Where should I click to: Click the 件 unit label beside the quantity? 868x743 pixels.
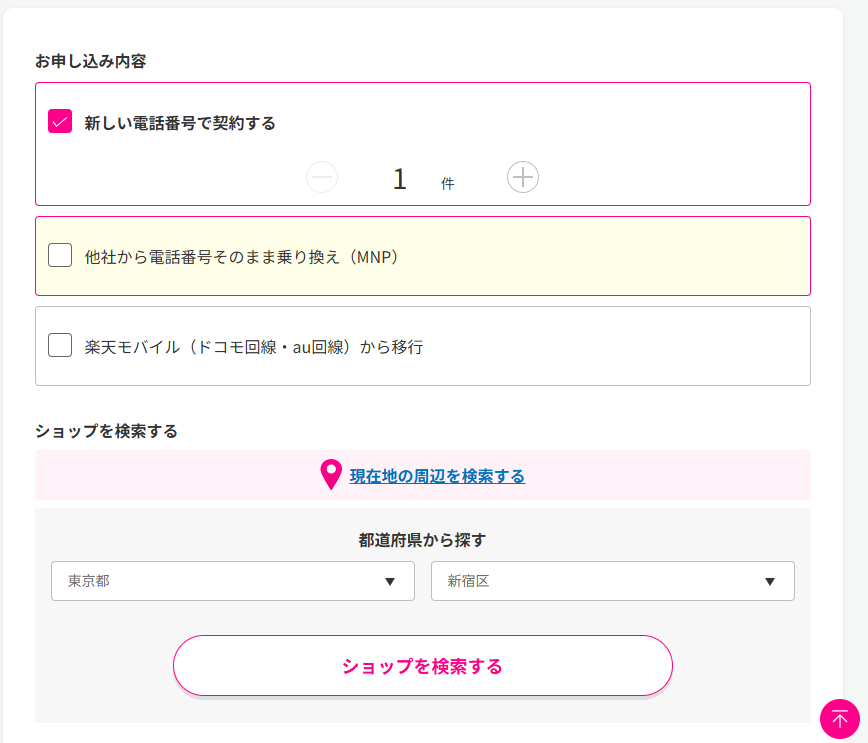coord(447,184)
